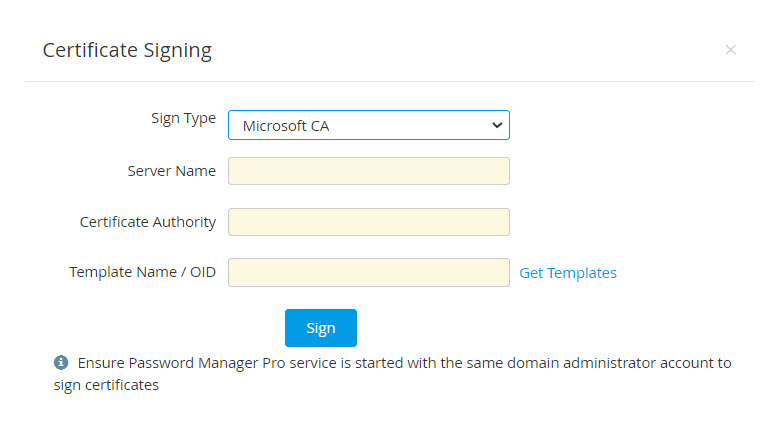
Task: Click the Server Name label
Action: pos(171,171)
